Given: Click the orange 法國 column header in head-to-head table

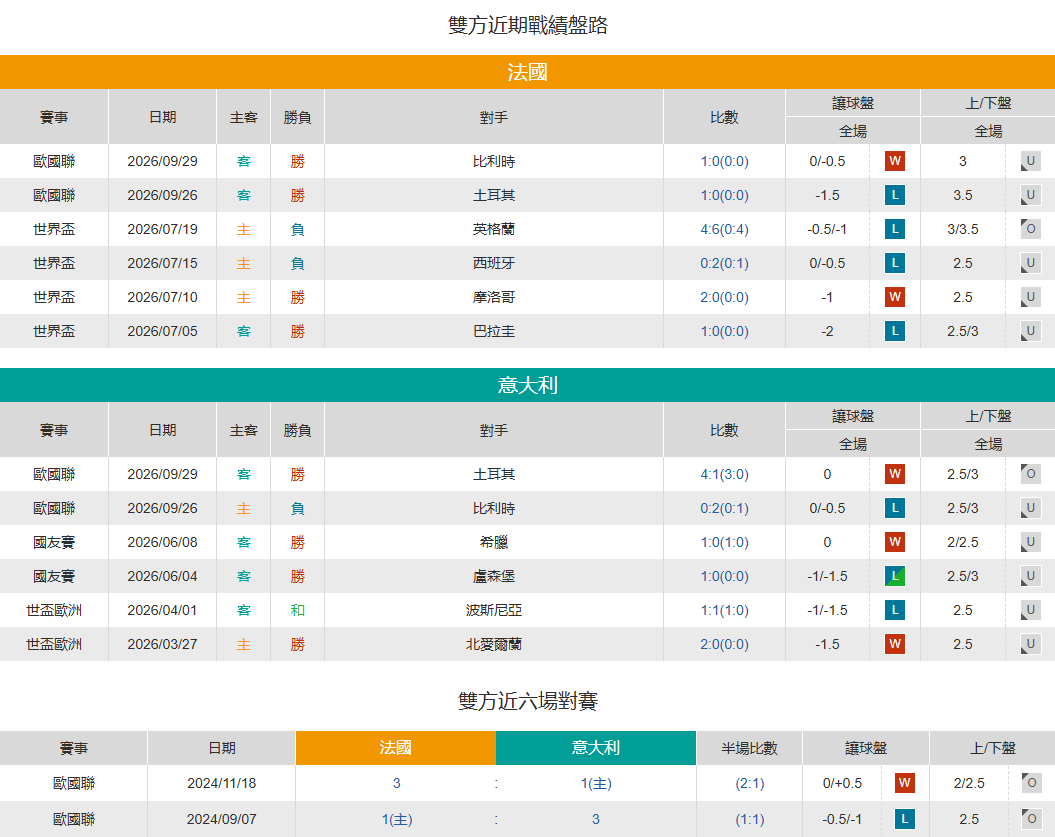Looking at the screenshot, I should (x=396, y=748).
